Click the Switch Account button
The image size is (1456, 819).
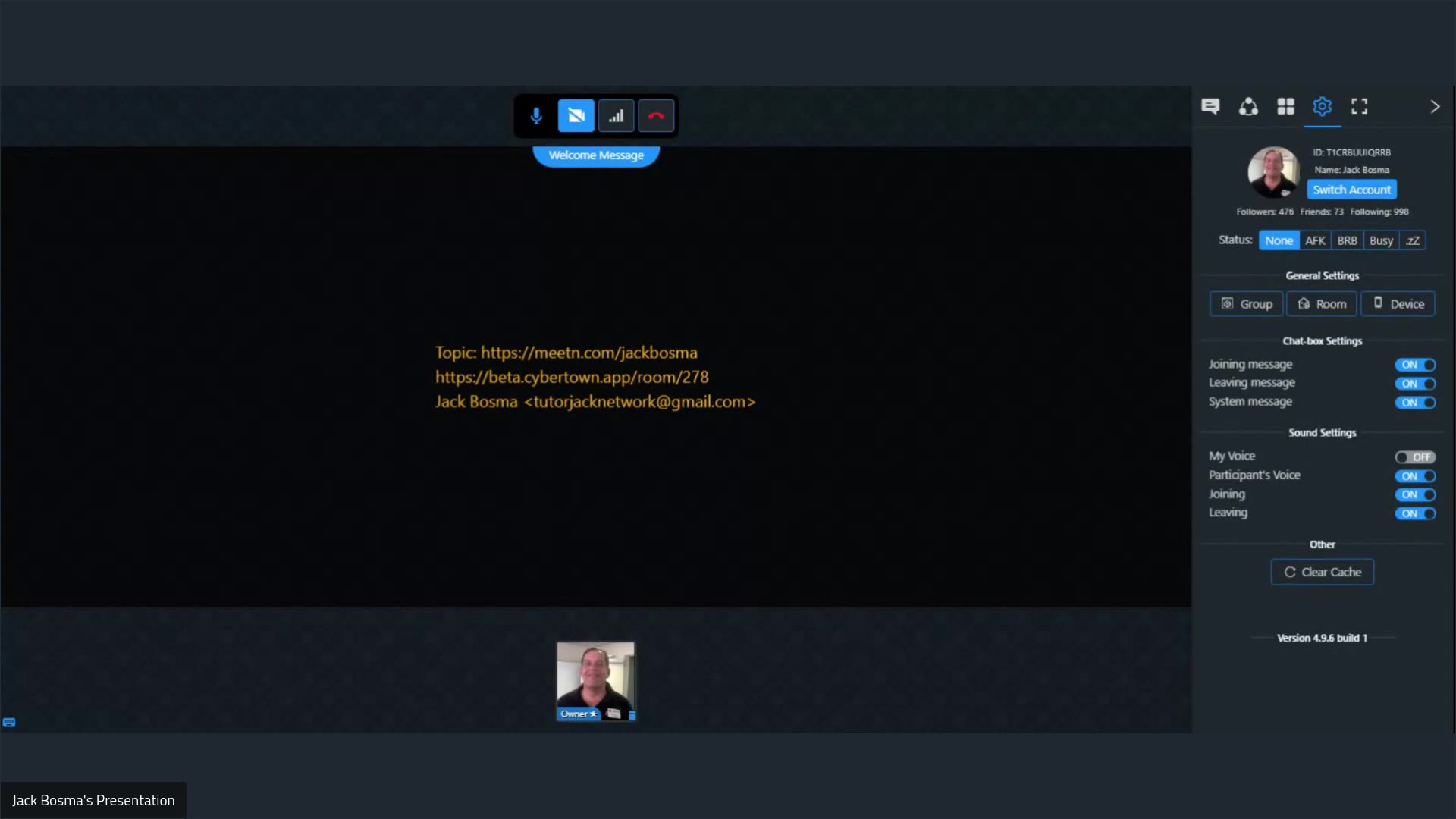click(1351, 190)
